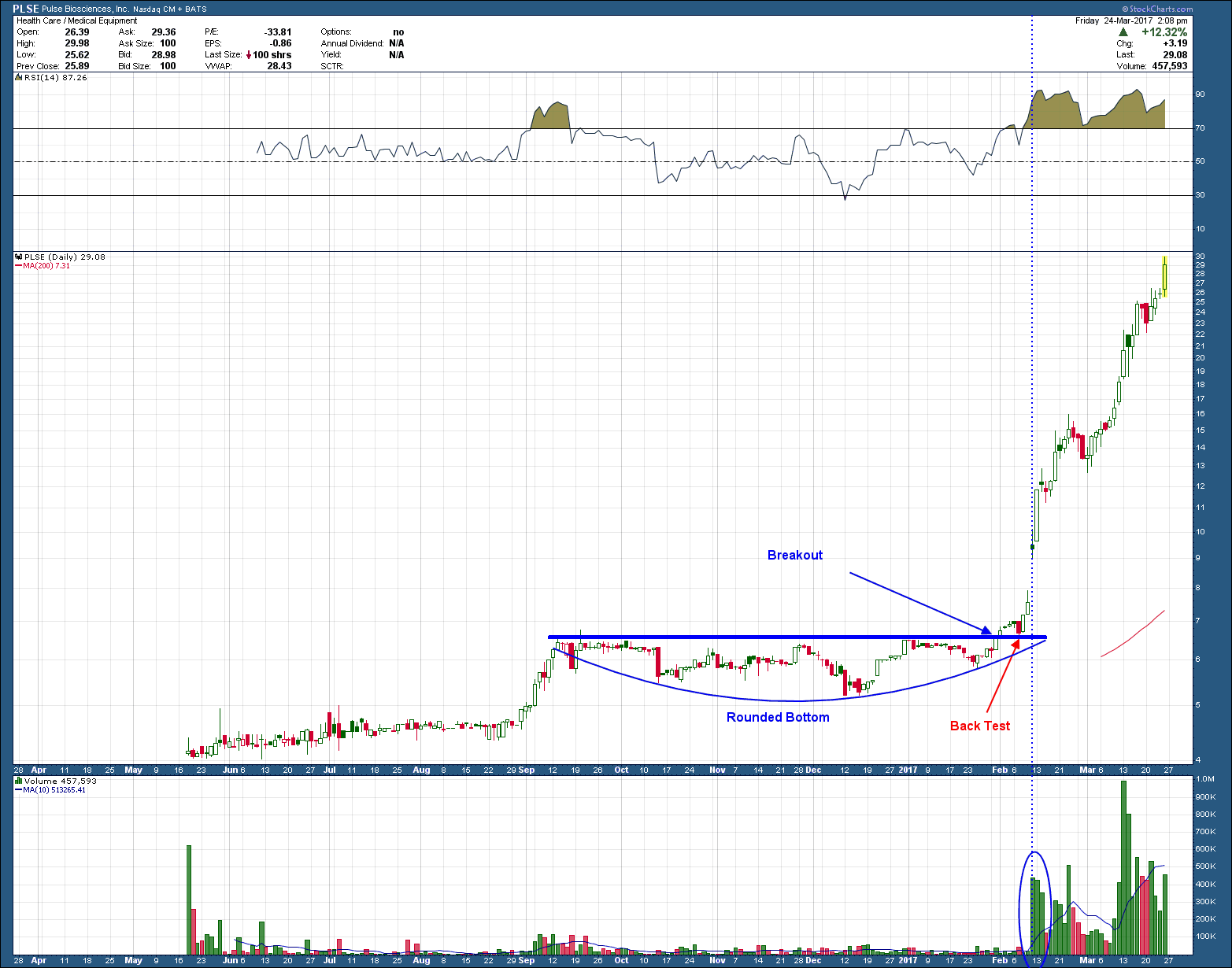Click the Sep label on the bottom date axis
Viewport: 1232px width, 968px height.
point(527,960)
